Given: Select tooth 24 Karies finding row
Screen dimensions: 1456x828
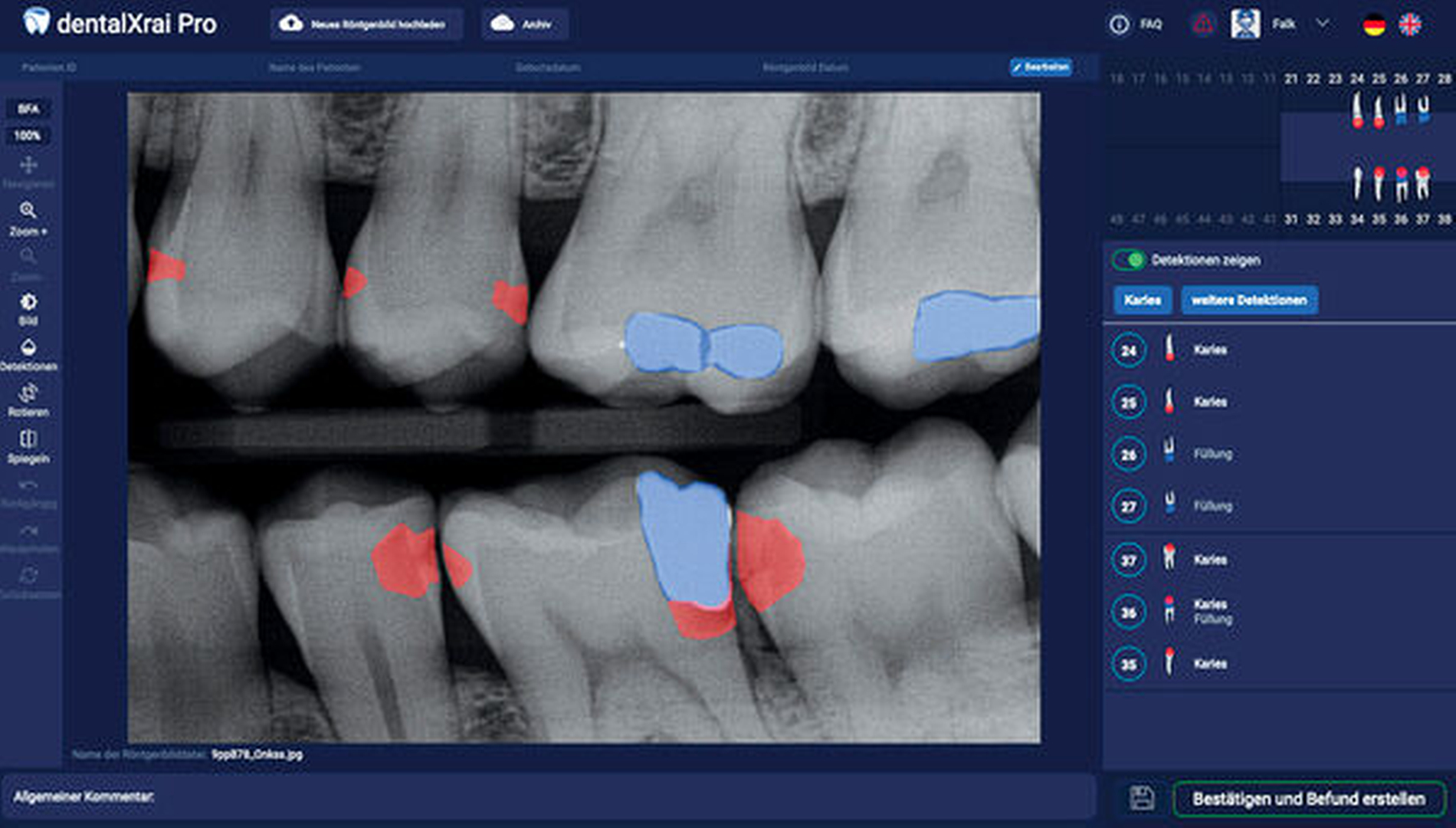Looking at the screenshot, I should [1211, 350].
